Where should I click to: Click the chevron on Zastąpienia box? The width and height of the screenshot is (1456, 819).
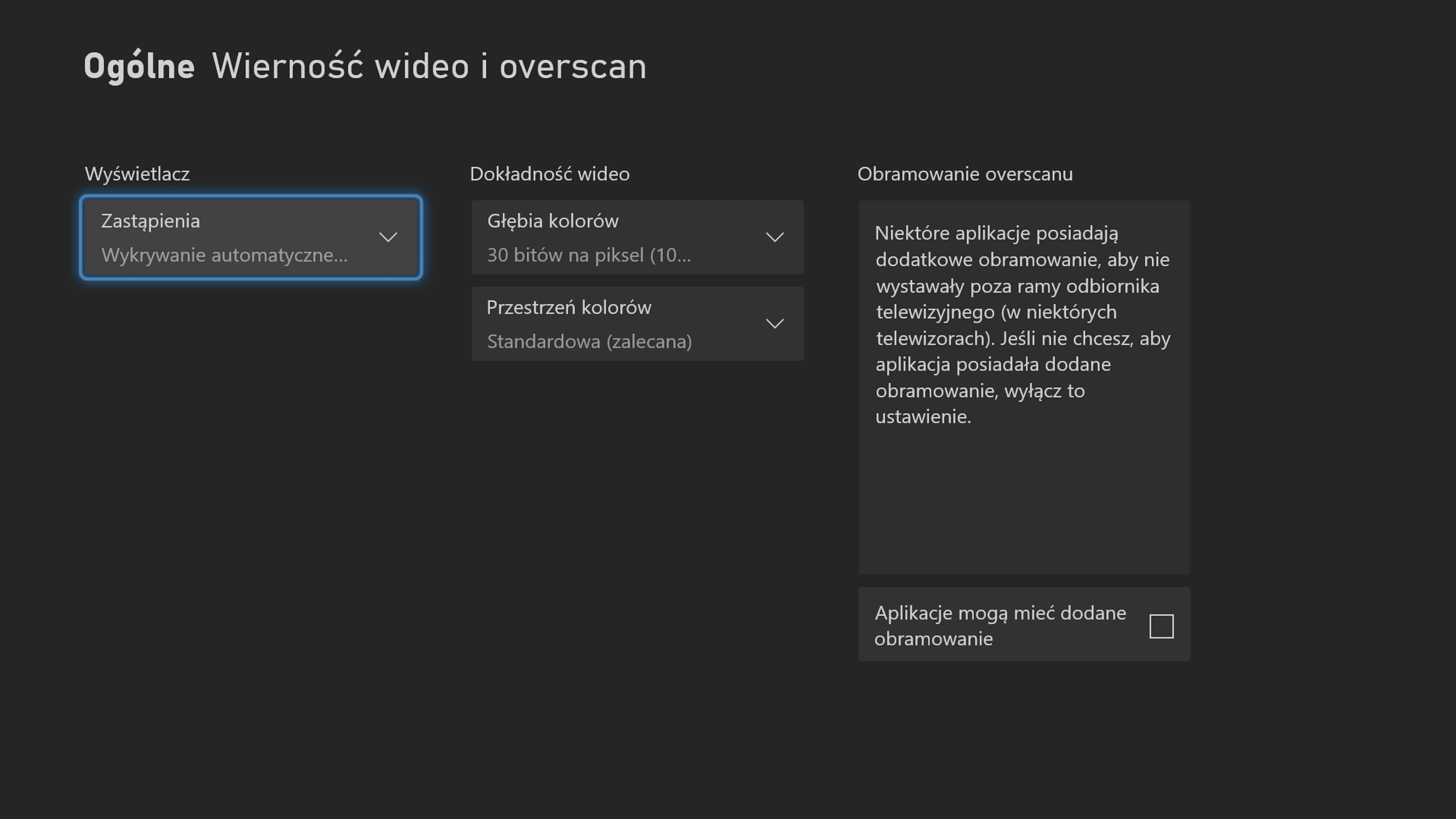tap(388, 237)
